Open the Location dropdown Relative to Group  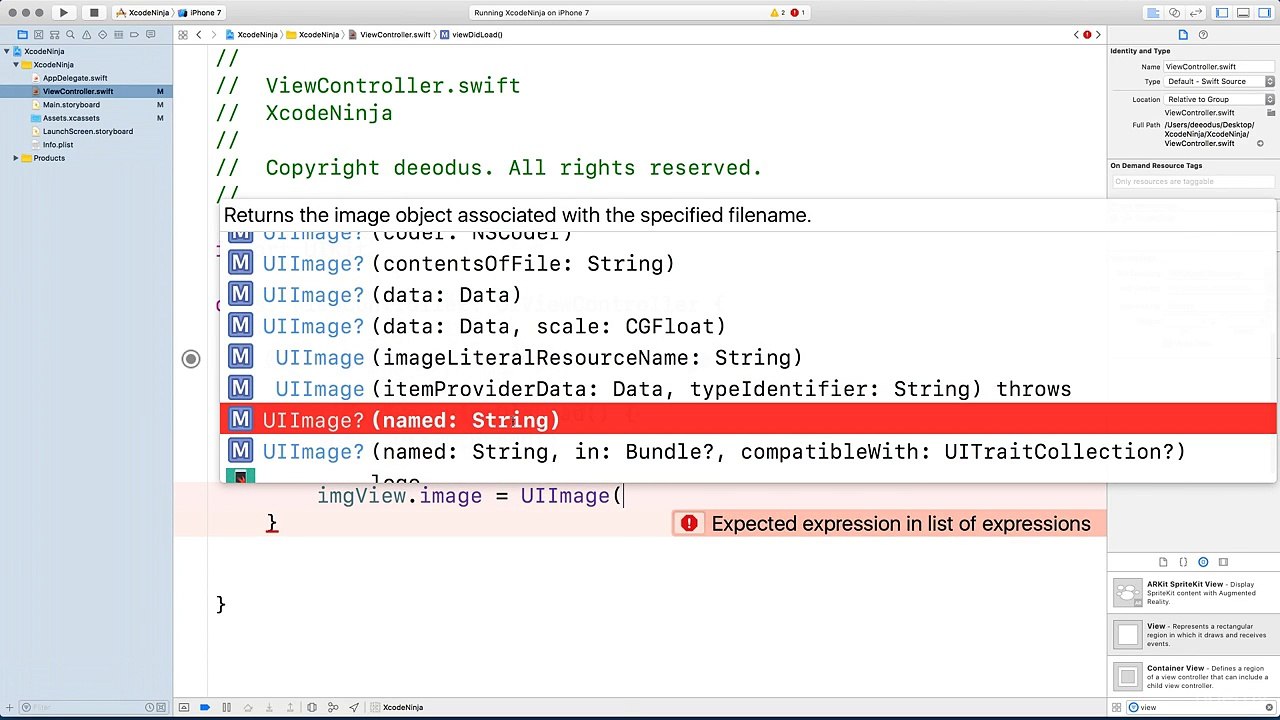click(x=1220, y=99)
